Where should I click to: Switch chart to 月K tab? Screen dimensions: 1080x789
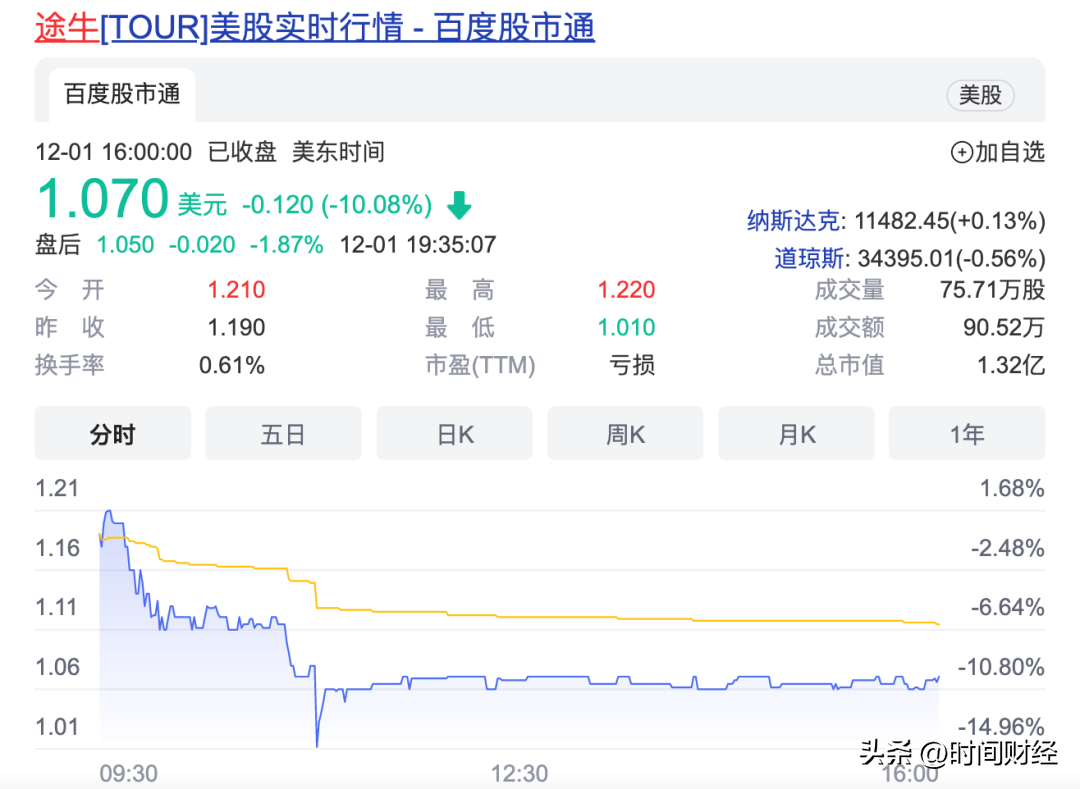tap(796, 434)
